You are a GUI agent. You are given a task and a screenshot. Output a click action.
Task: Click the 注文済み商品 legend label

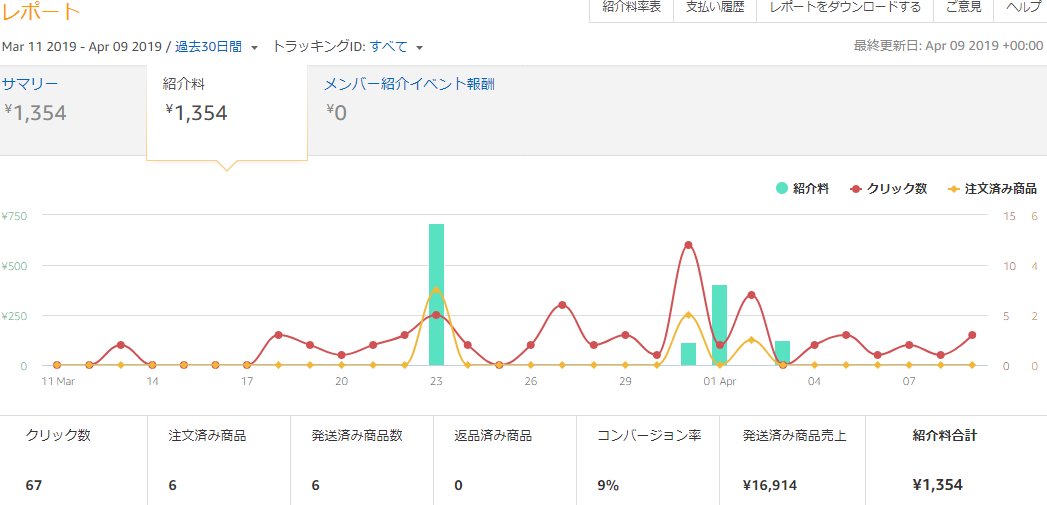tap(1001, 189)
